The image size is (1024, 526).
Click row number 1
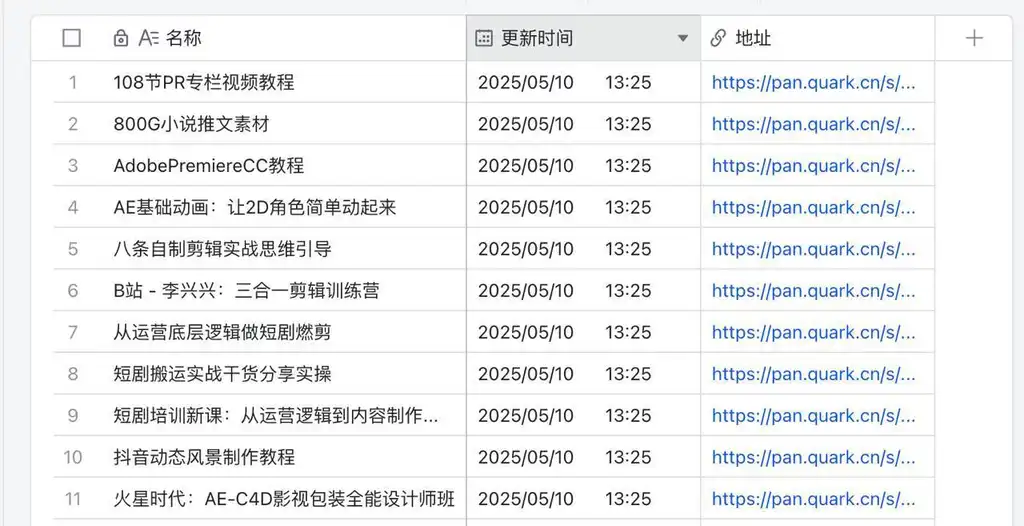click(x=72, y=82)
